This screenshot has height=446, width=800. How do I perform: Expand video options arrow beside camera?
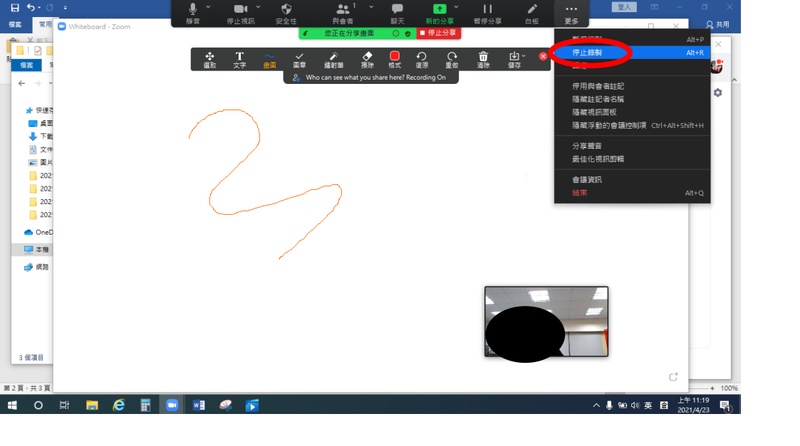pyautogui.click(x=258, y=8)
